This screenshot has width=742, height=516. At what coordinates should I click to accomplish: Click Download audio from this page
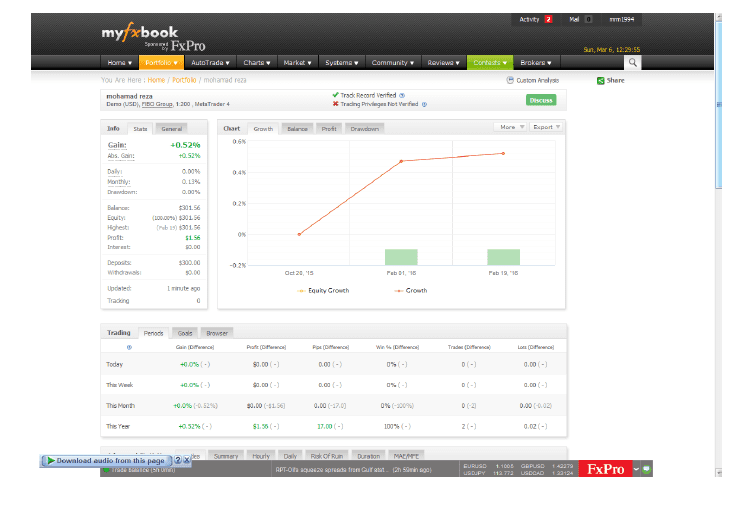pos(110,460)
